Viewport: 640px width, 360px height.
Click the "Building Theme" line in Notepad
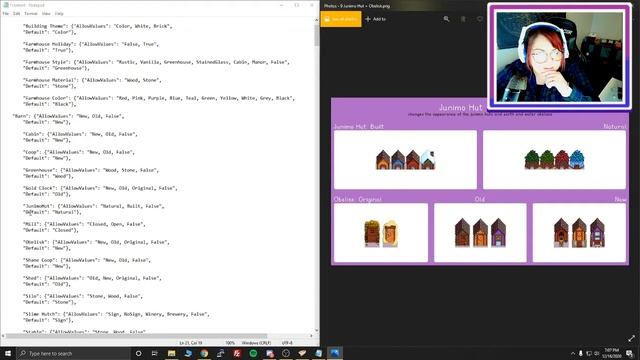pos(98,26)
